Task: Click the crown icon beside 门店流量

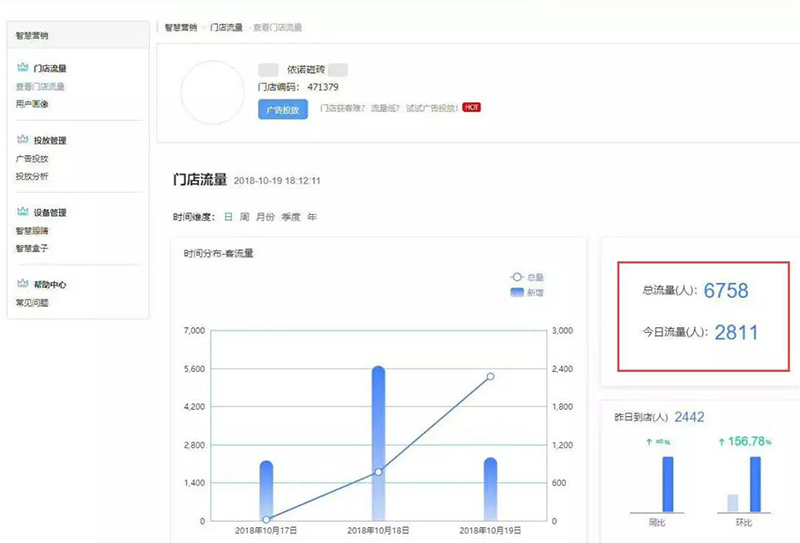Action: [23, 68]
